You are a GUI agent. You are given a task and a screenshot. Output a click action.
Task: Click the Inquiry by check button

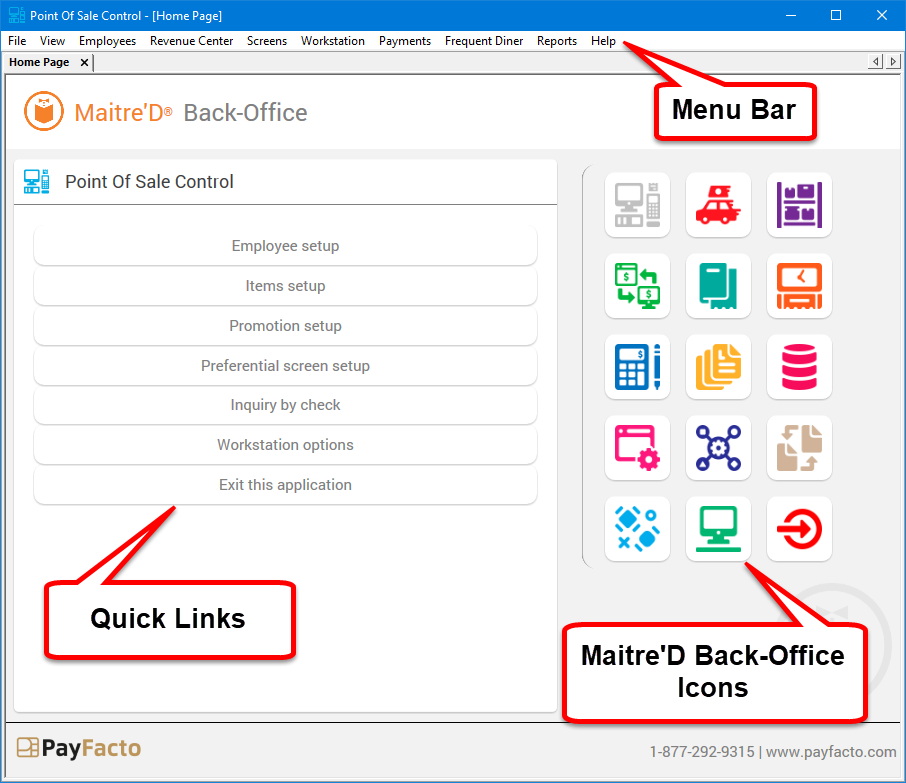point(285,405)
